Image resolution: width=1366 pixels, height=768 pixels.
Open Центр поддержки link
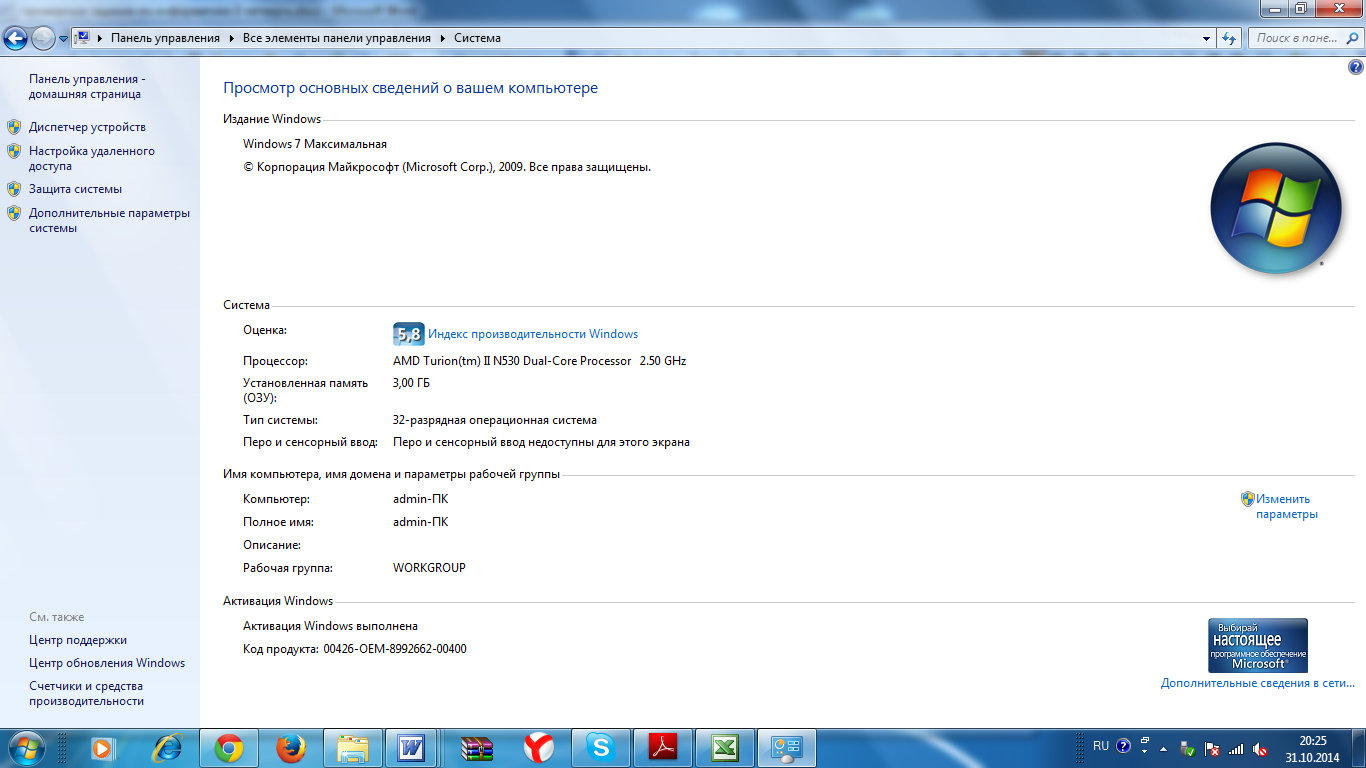(x=78, y=640)
